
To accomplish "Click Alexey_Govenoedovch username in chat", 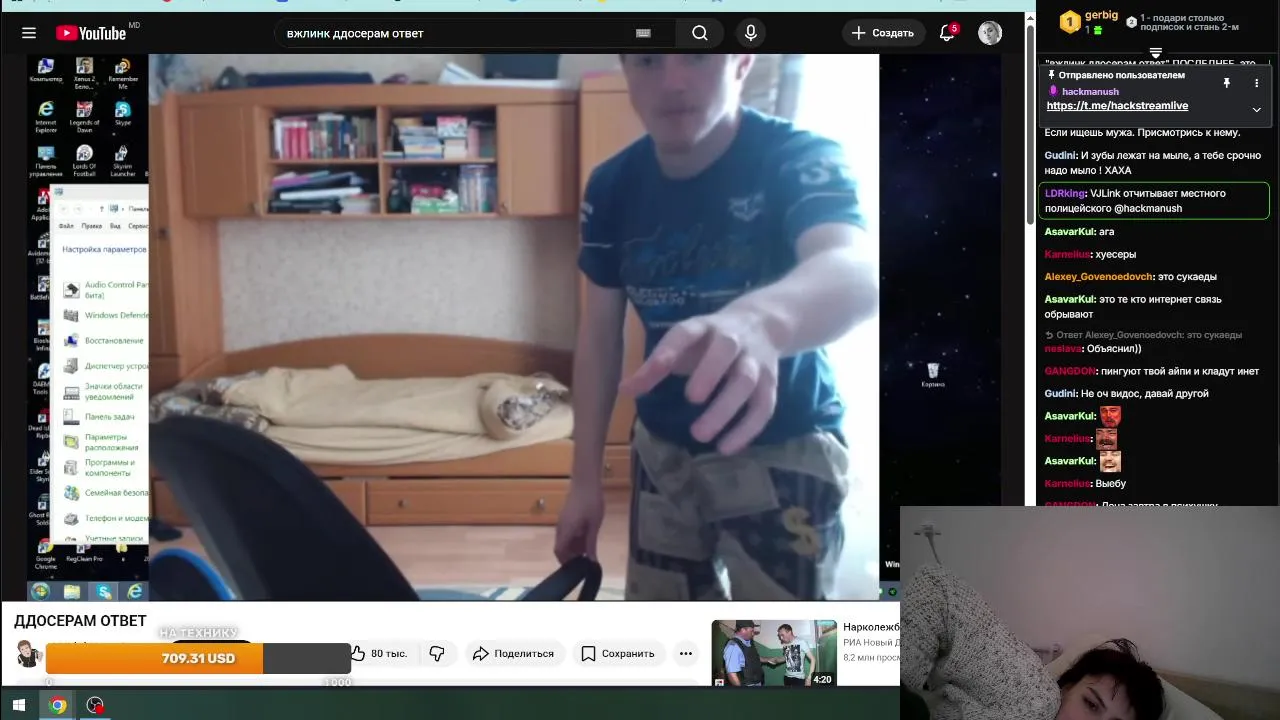I will [1099, 277].
